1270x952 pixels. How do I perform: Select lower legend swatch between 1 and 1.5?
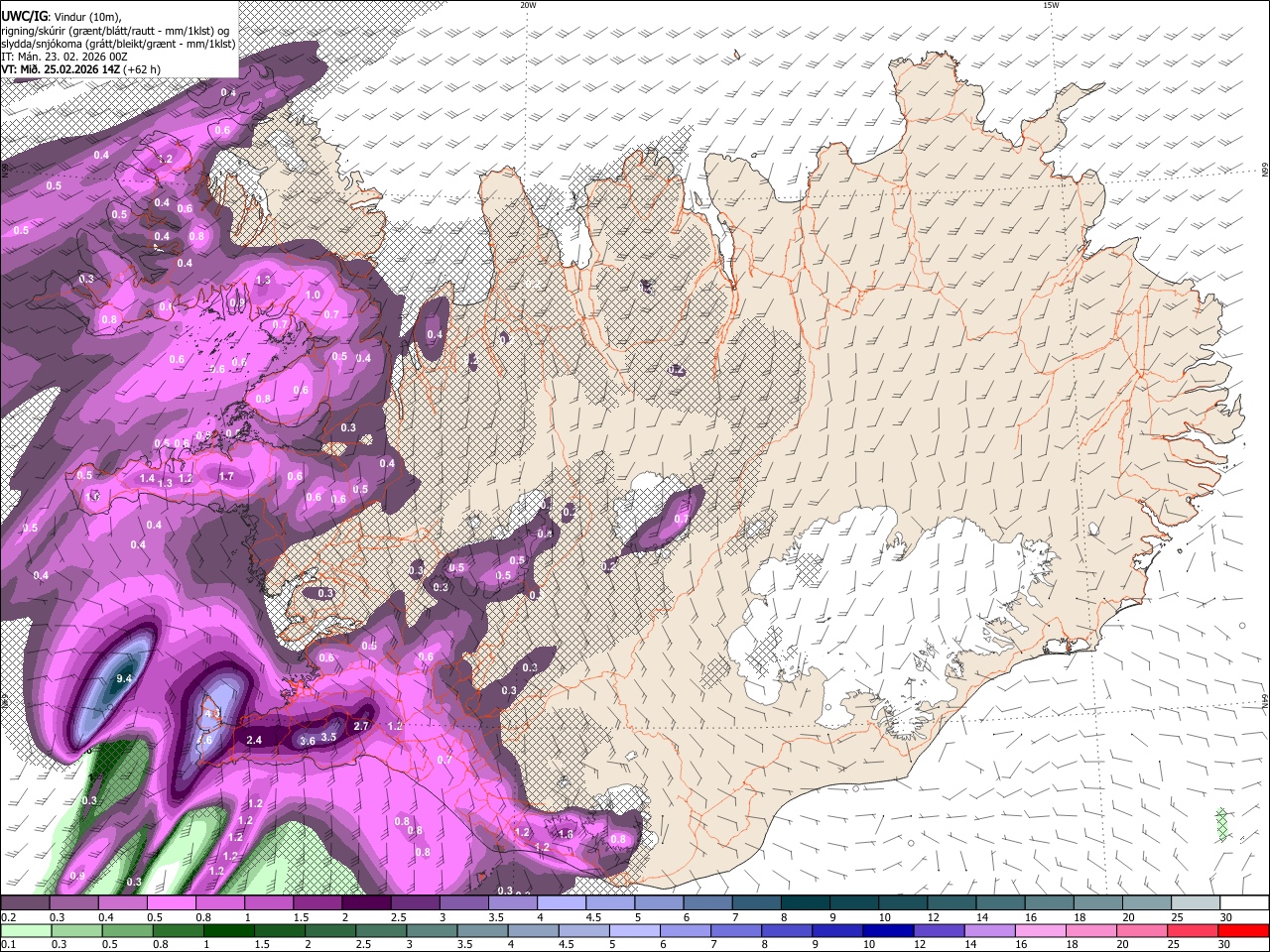[x=228, y=930]
